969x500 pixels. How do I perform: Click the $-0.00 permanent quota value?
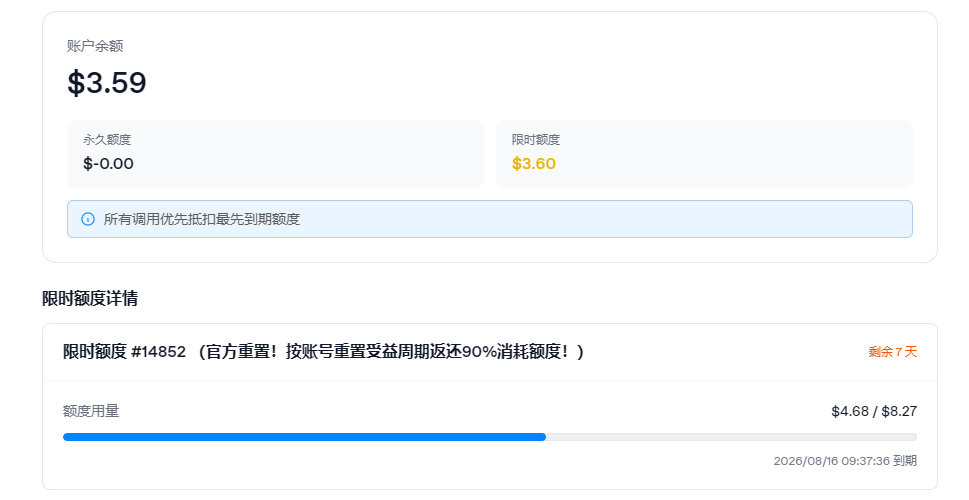pyautogui.click(x=108, y=164)
